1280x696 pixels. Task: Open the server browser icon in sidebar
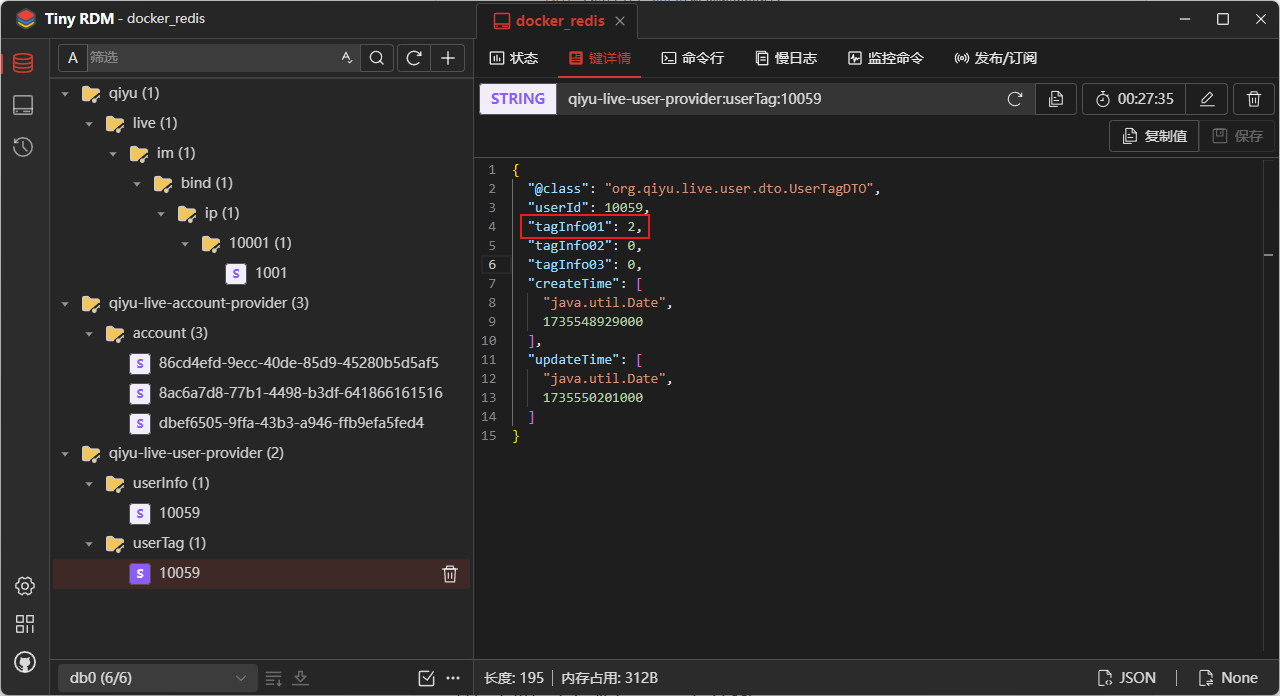tap(23, 105)
